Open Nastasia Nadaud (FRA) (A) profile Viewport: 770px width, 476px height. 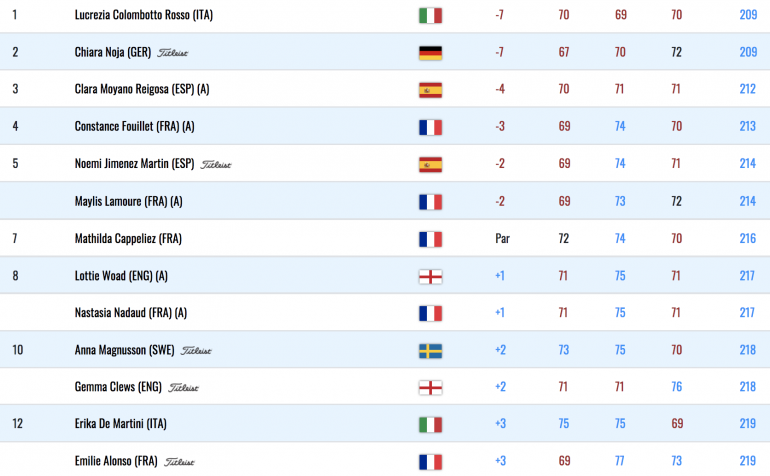[131, 313]
